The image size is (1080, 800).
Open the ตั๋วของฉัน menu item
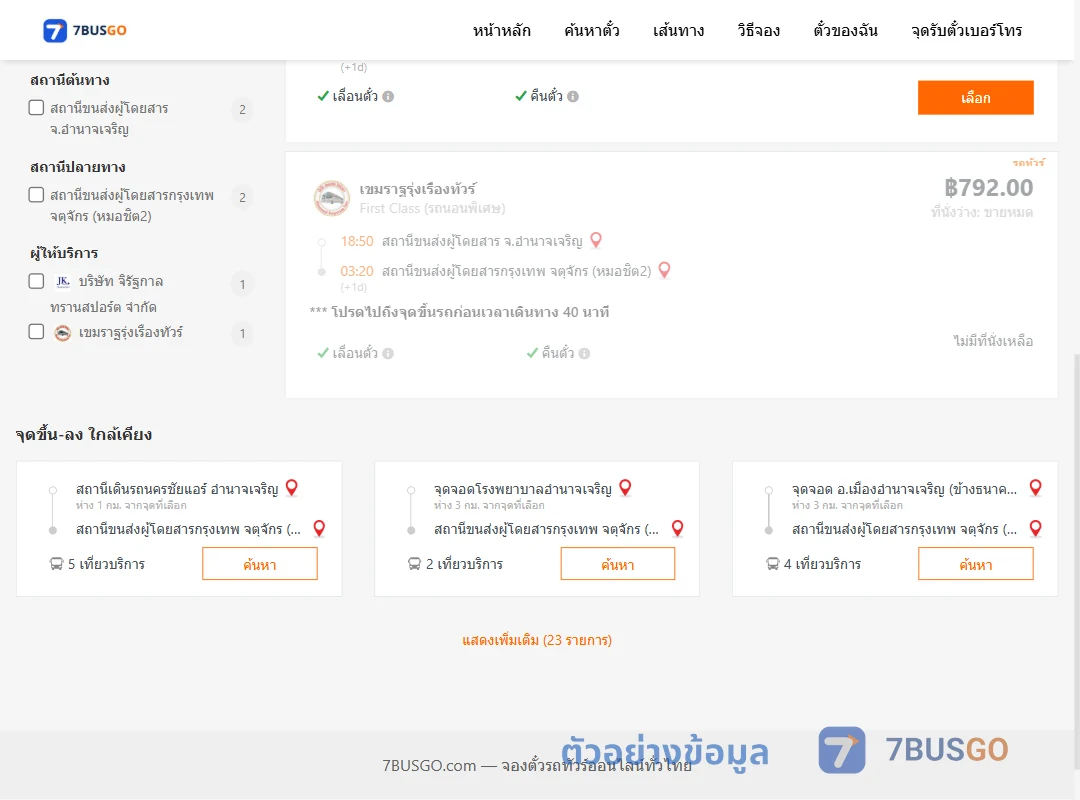tap(845, 30)
